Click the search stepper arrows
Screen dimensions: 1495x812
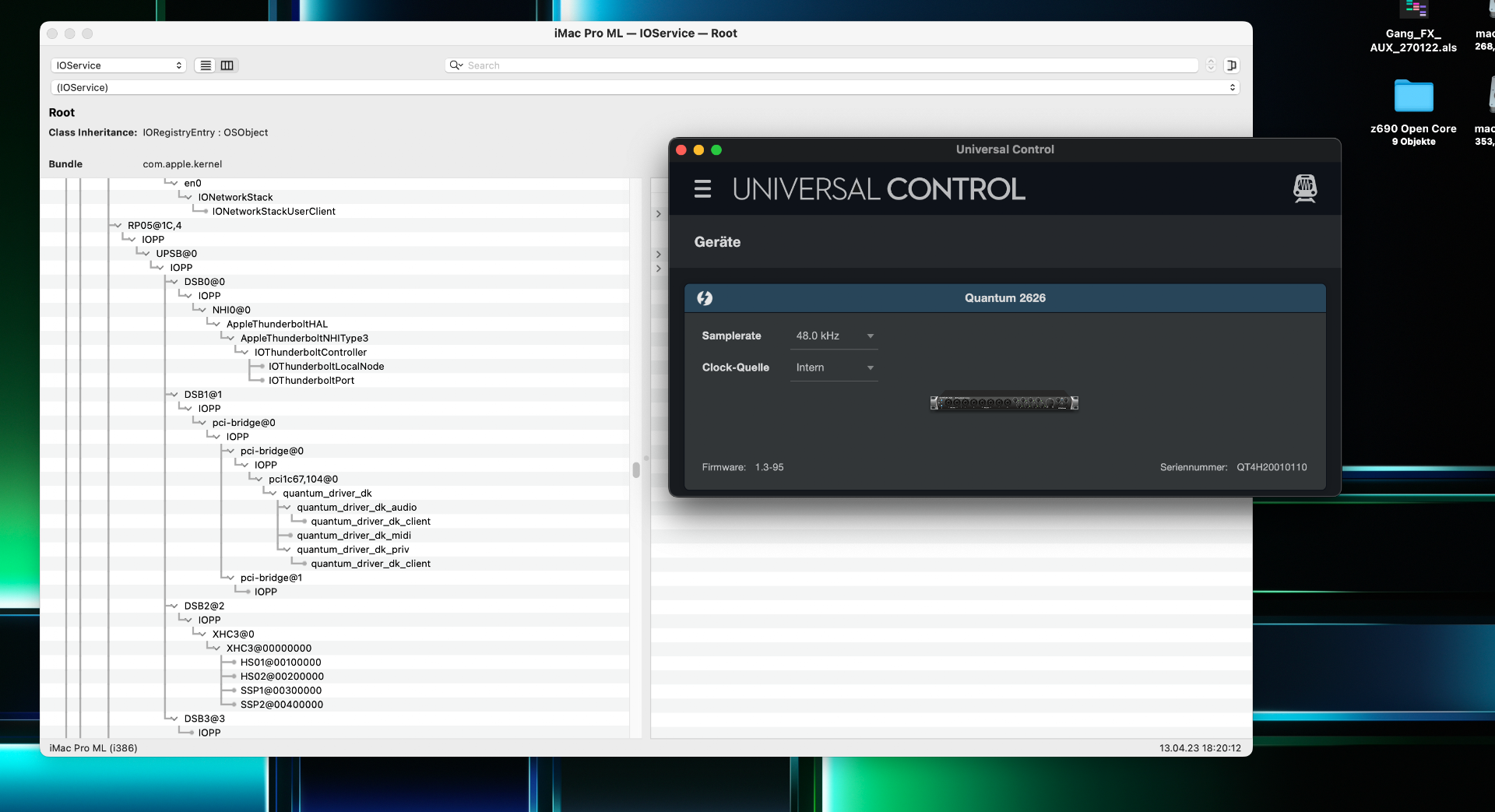[1211, 65]
